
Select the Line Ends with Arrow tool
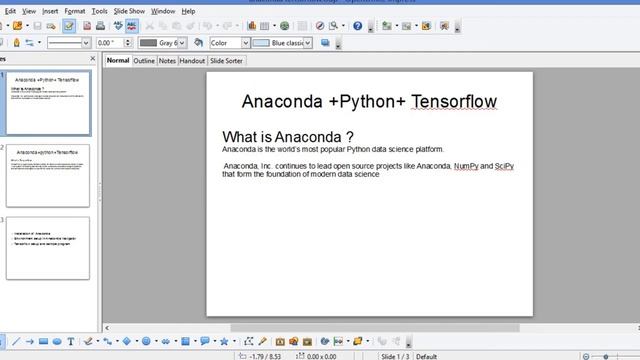[29, 341]
